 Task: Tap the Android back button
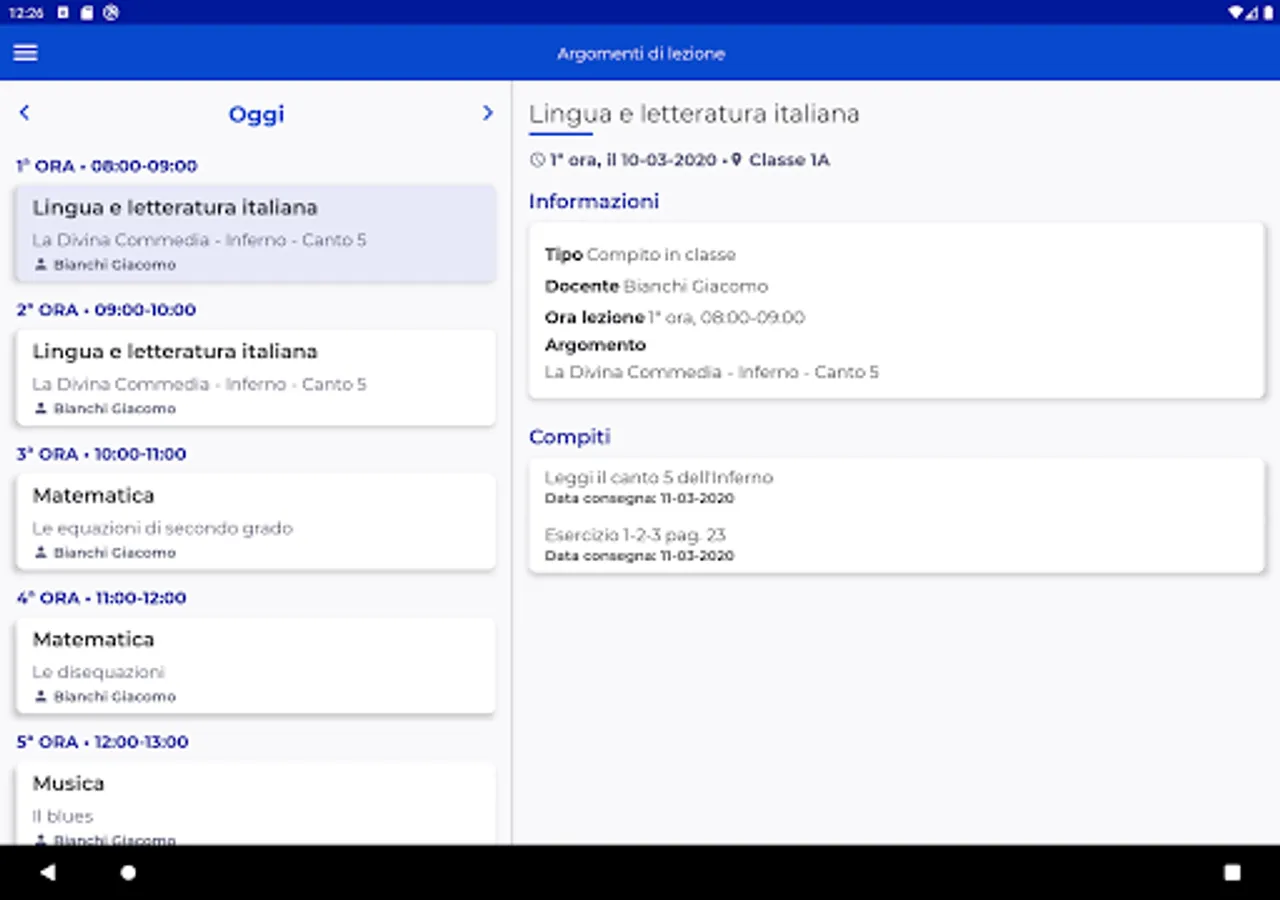tap(48, 872)
